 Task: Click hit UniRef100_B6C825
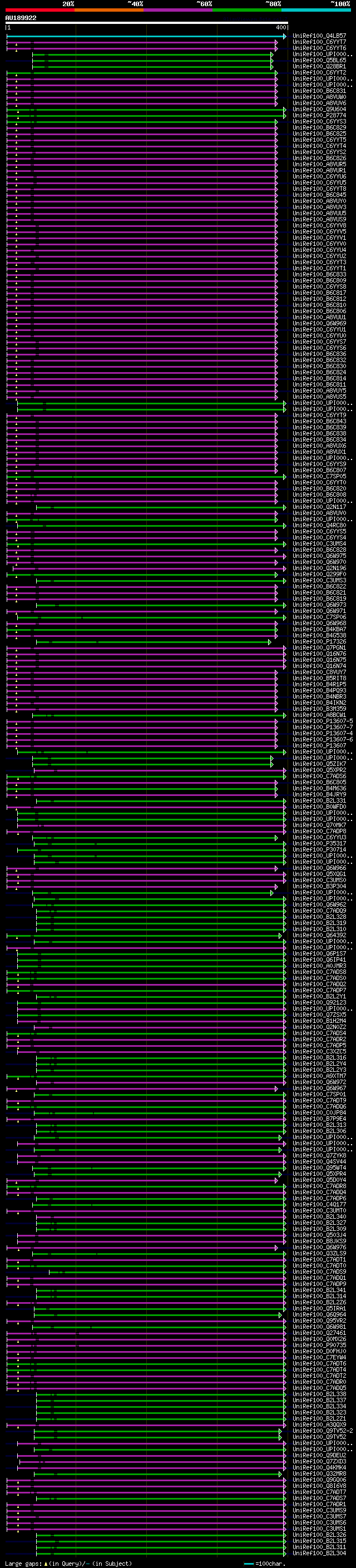(319, 134)
